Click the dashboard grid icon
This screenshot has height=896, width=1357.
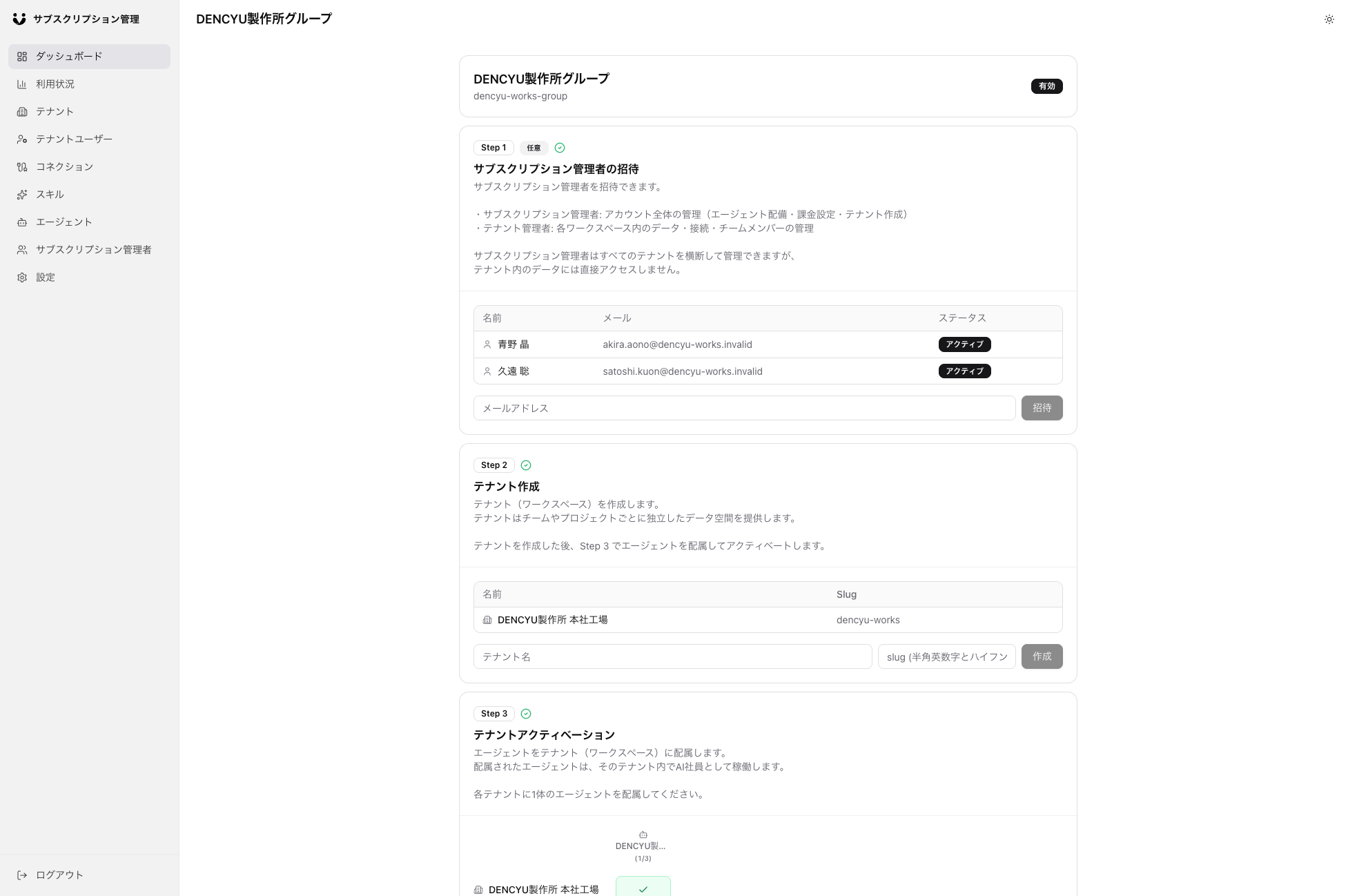point(22,57)
